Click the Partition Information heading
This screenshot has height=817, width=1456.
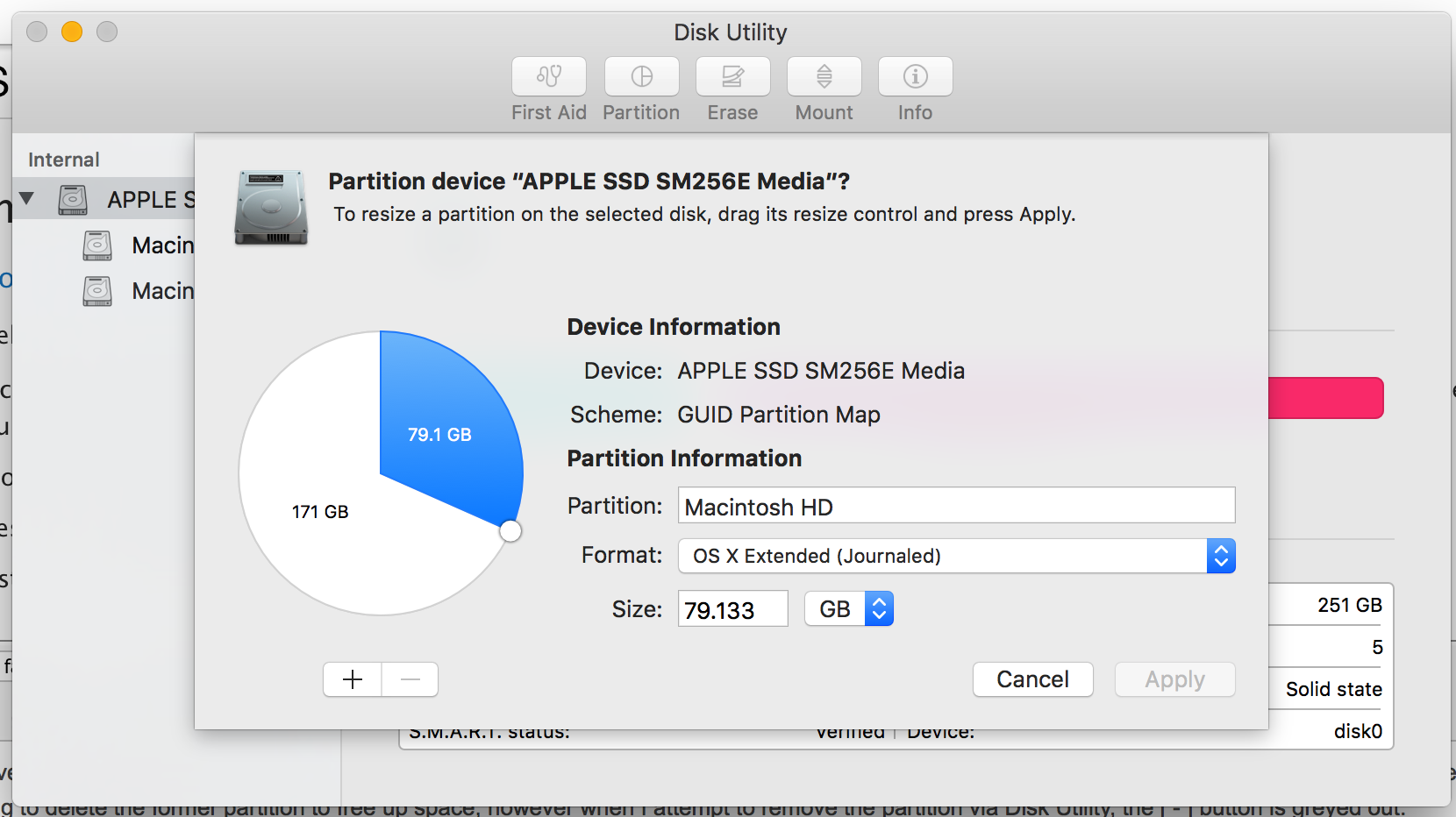[x=684, y=458]
